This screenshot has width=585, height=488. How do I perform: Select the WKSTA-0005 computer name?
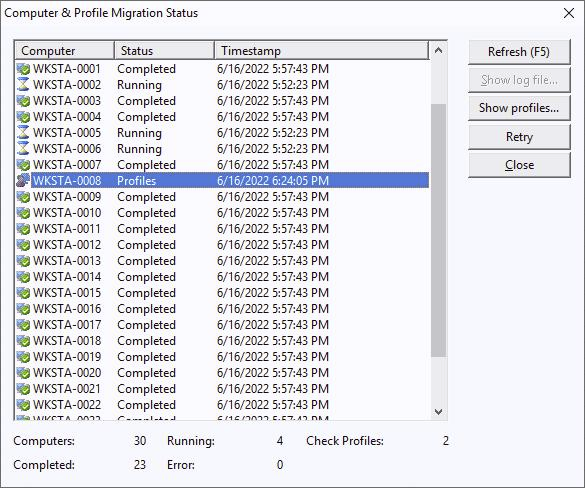[67, 133]
